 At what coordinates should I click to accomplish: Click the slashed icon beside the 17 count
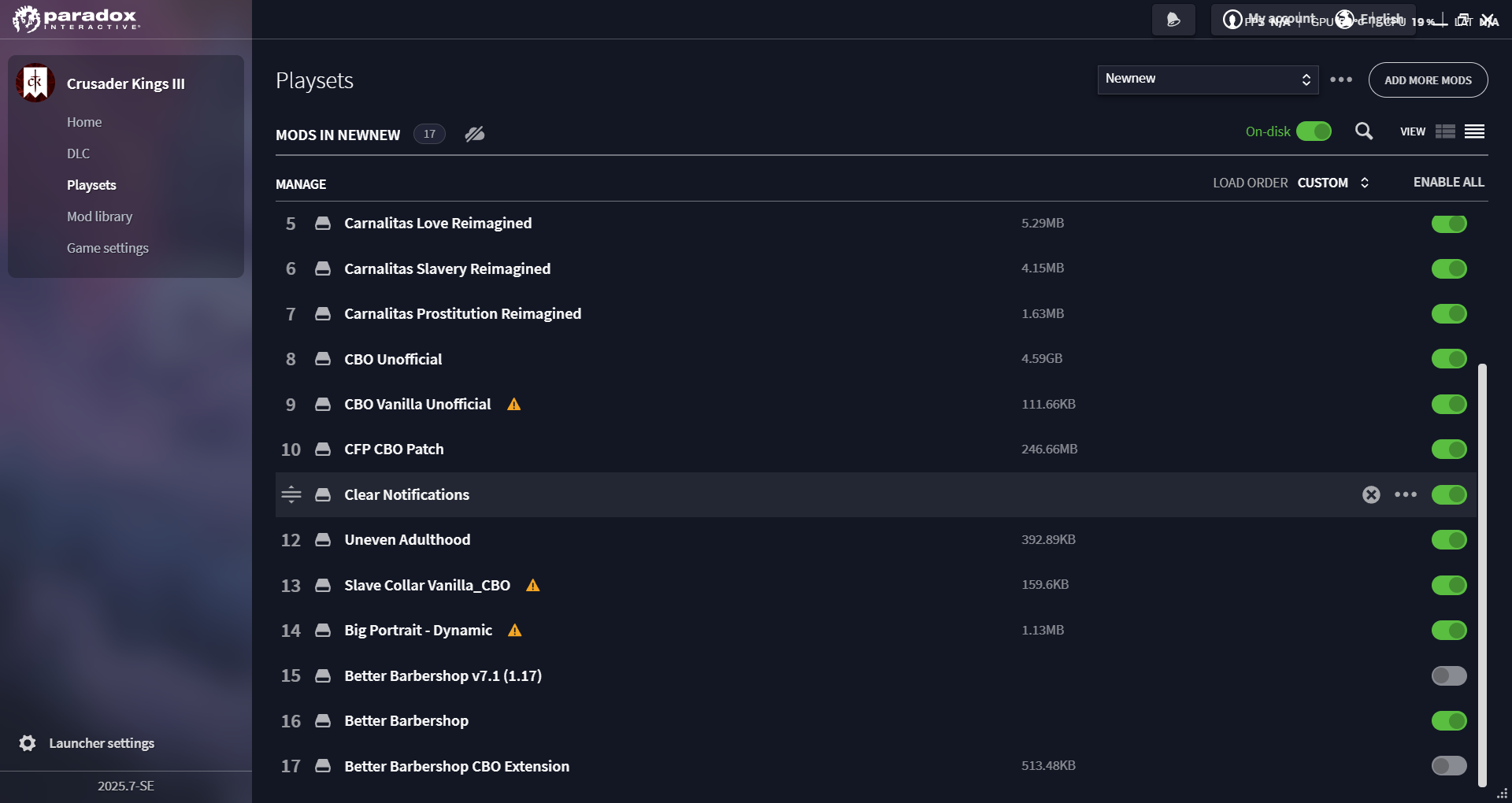(x=474, y=134)
